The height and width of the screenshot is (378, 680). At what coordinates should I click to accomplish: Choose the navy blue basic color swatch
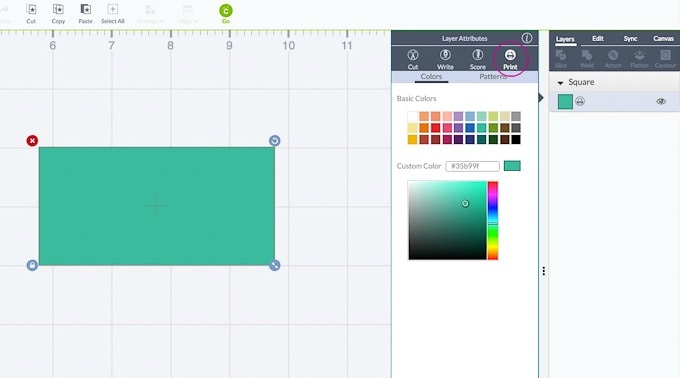(470, 140)
